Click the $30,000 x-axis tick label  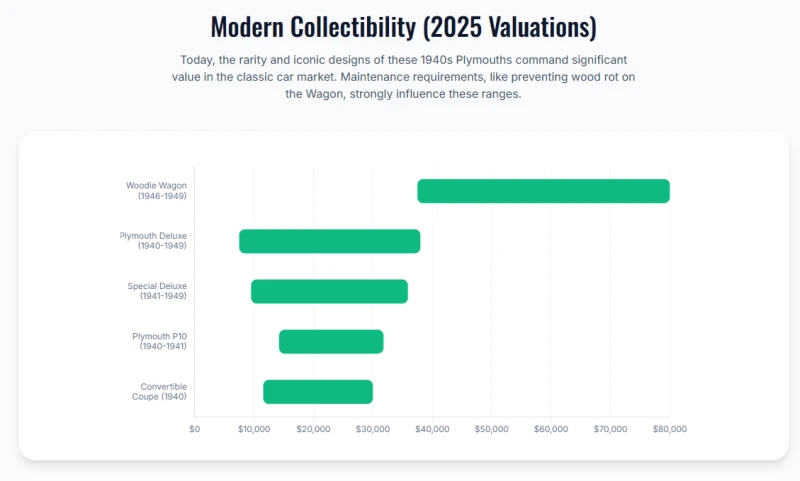[373, 429]
